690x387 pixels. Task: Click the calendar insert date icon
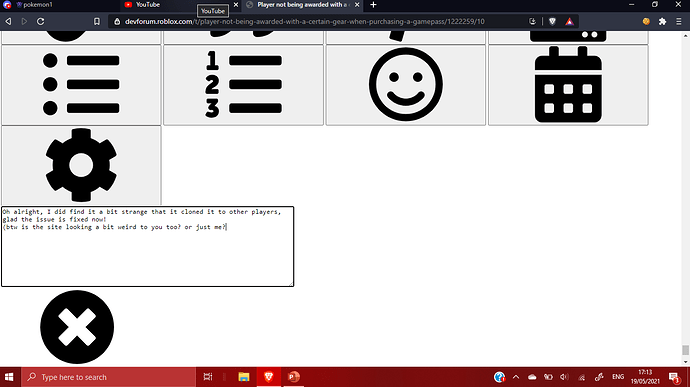(568, 85)
